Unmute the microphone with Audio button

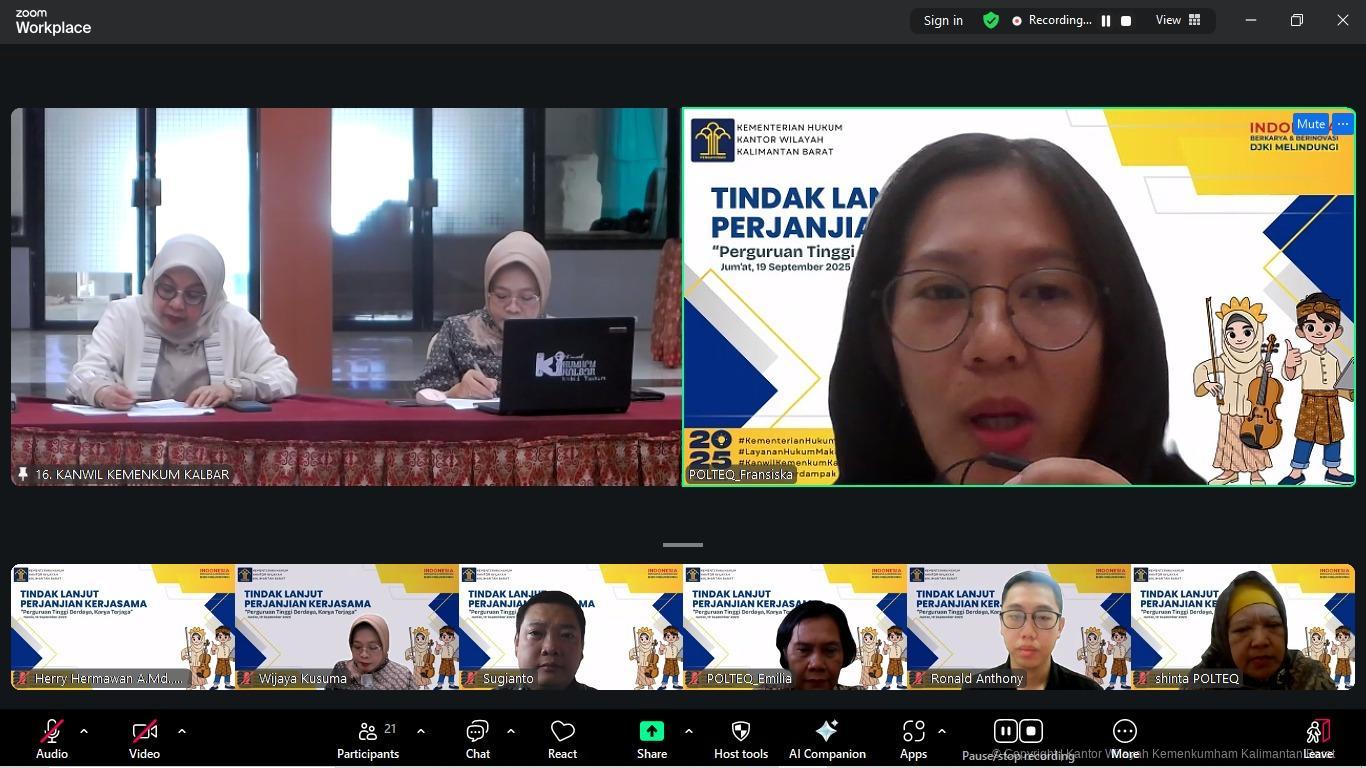pos(52,740)
